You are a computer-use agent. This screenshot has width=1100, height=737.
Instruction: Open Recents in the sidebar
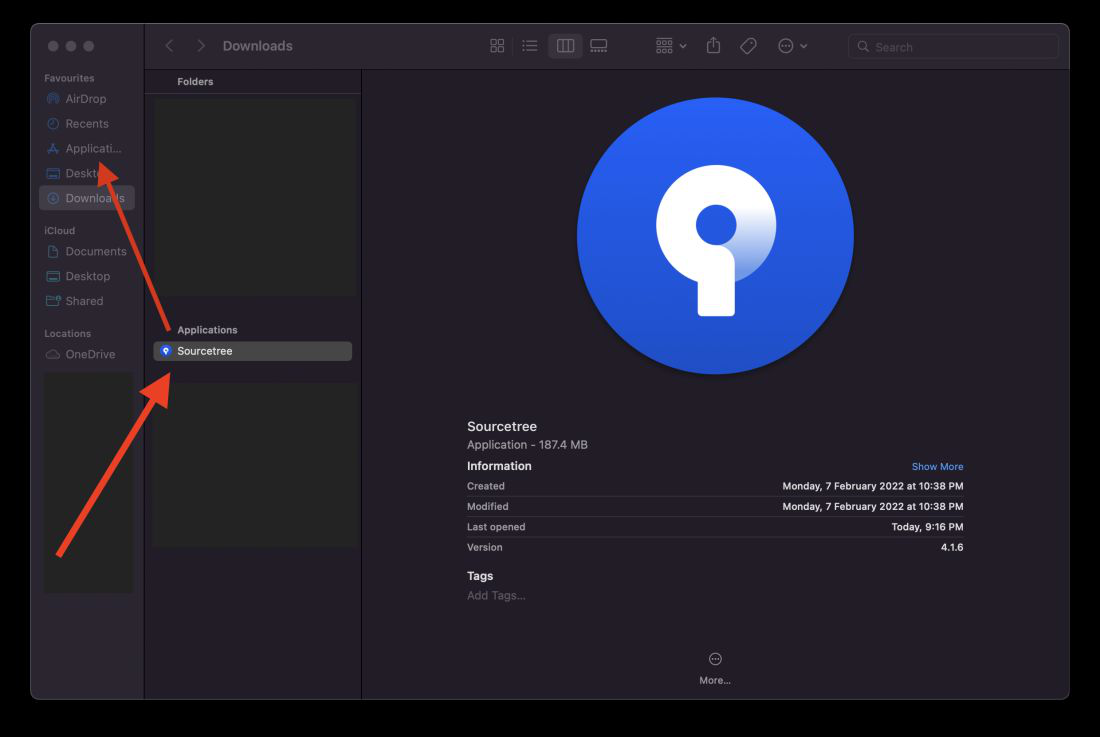click(86, 123)
